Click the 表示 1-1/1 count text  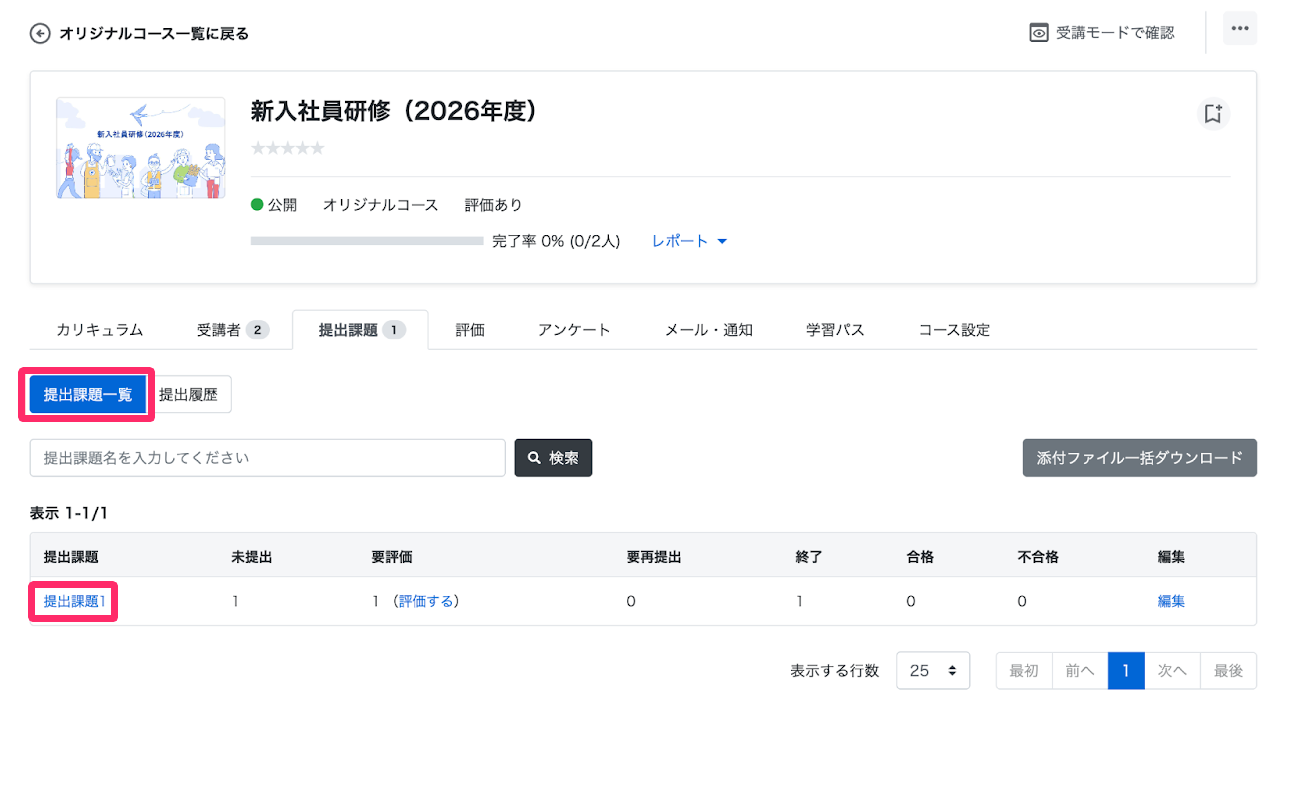69,513
